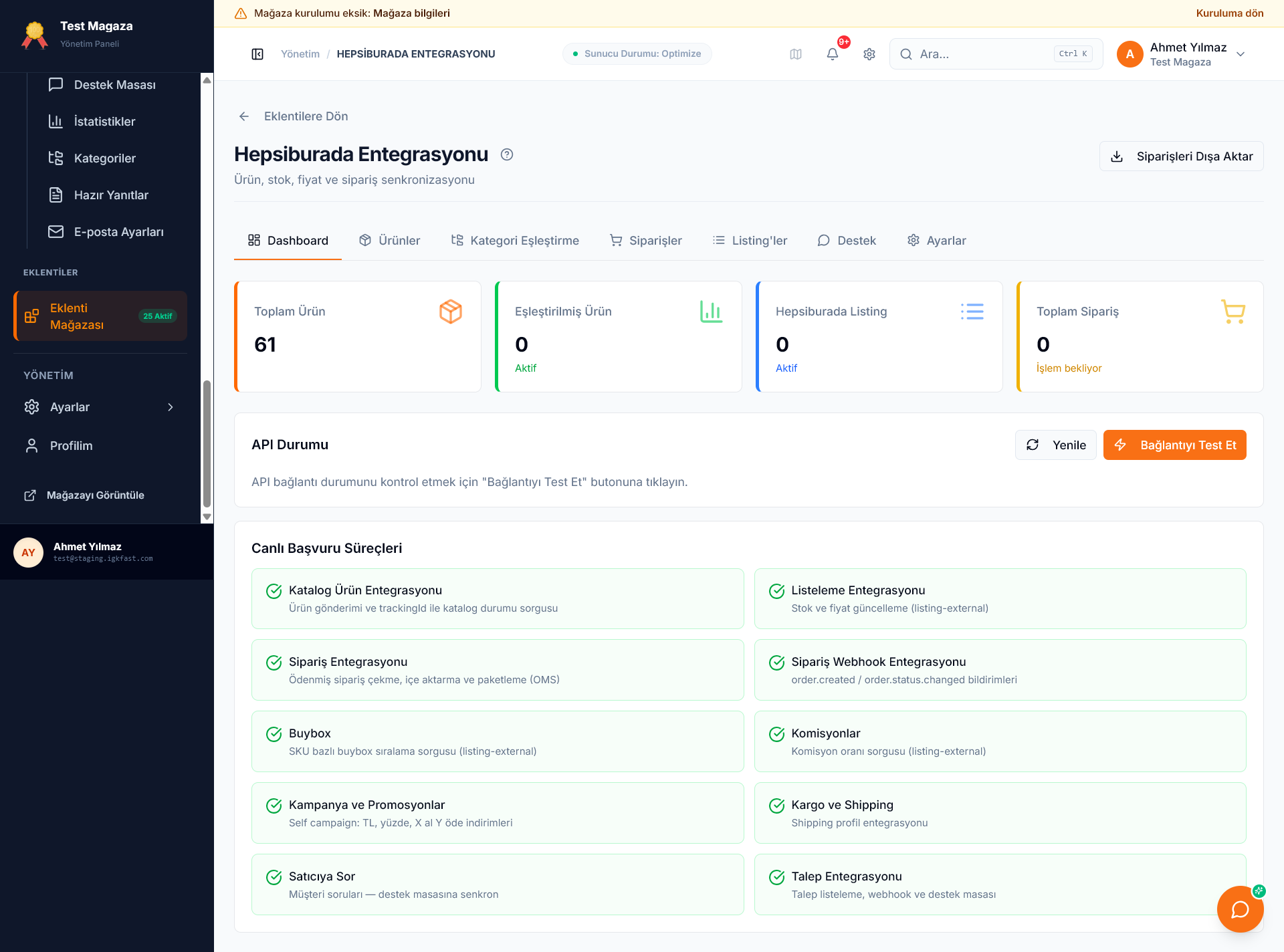Click the Toplam Ürün box icon
The width and height of the screenshot is (1284, 952).
451,312
